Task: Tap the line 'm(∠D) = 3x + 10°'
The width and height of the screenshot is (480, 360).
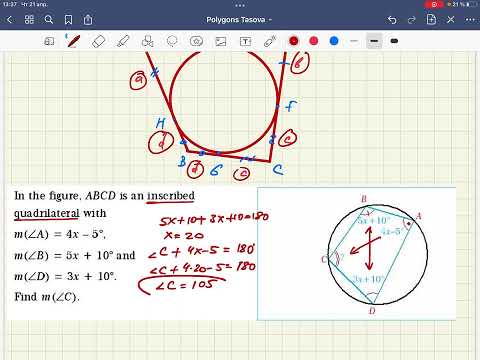Action: 65,276
